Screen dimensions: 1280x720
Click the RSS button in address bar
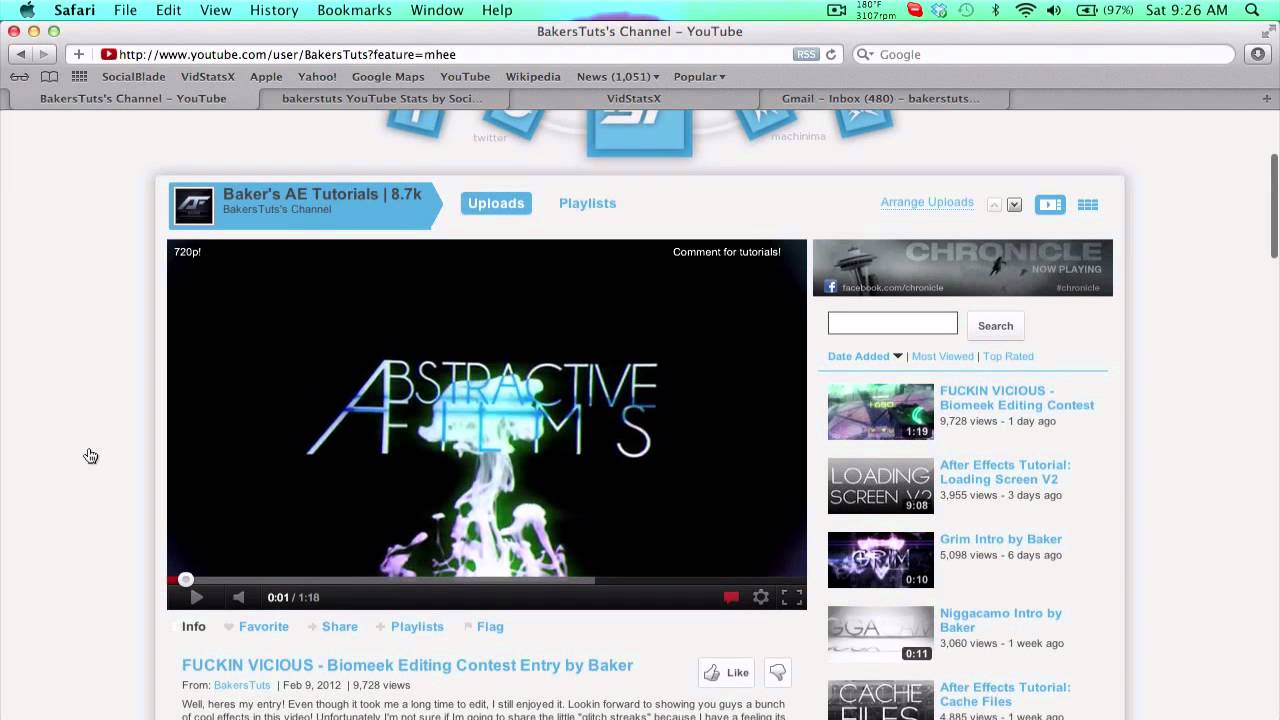[806, 54]
